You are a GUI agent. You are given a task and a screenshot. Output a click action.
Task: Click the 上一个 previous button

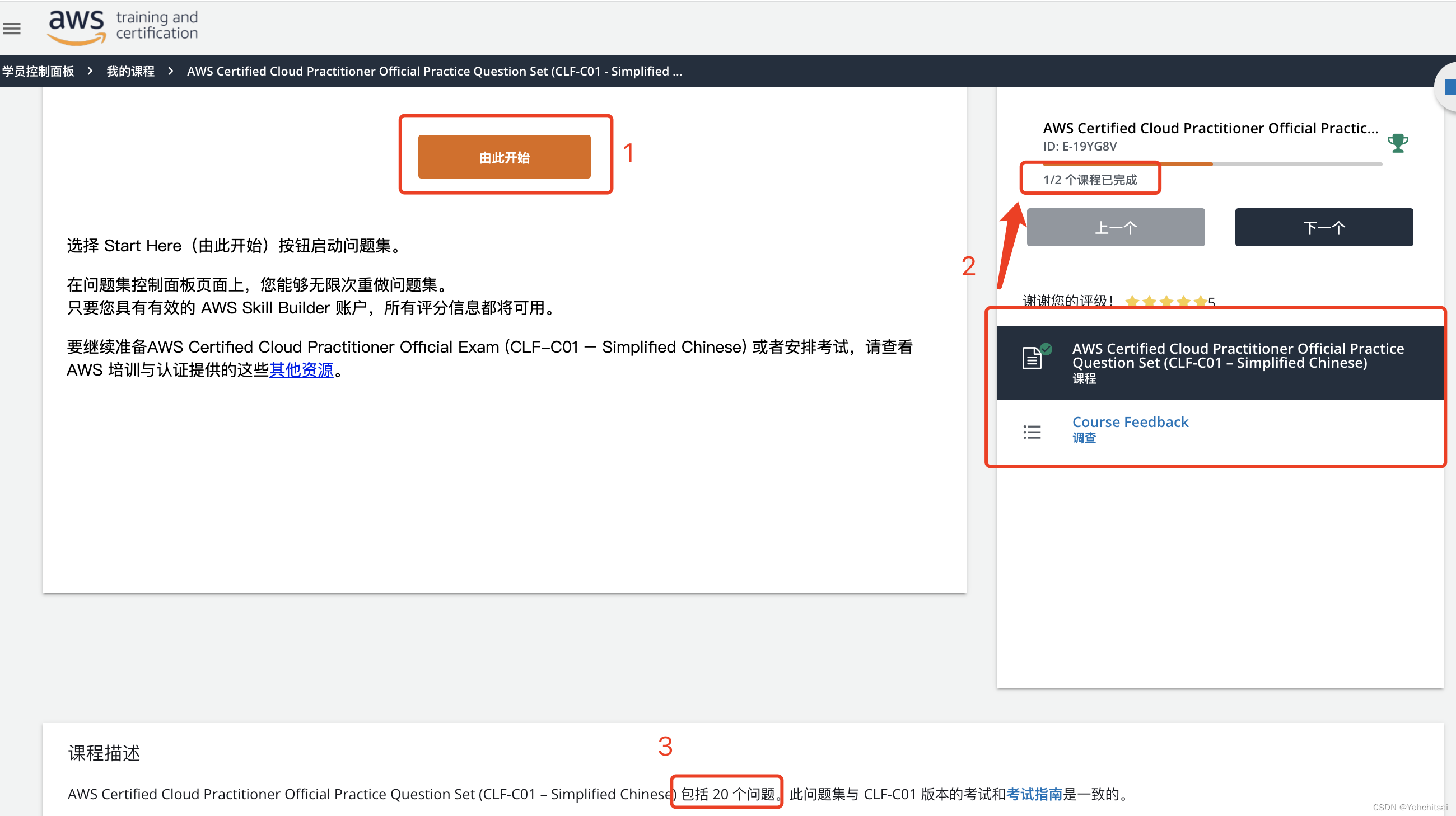[x=1115, y=227]
